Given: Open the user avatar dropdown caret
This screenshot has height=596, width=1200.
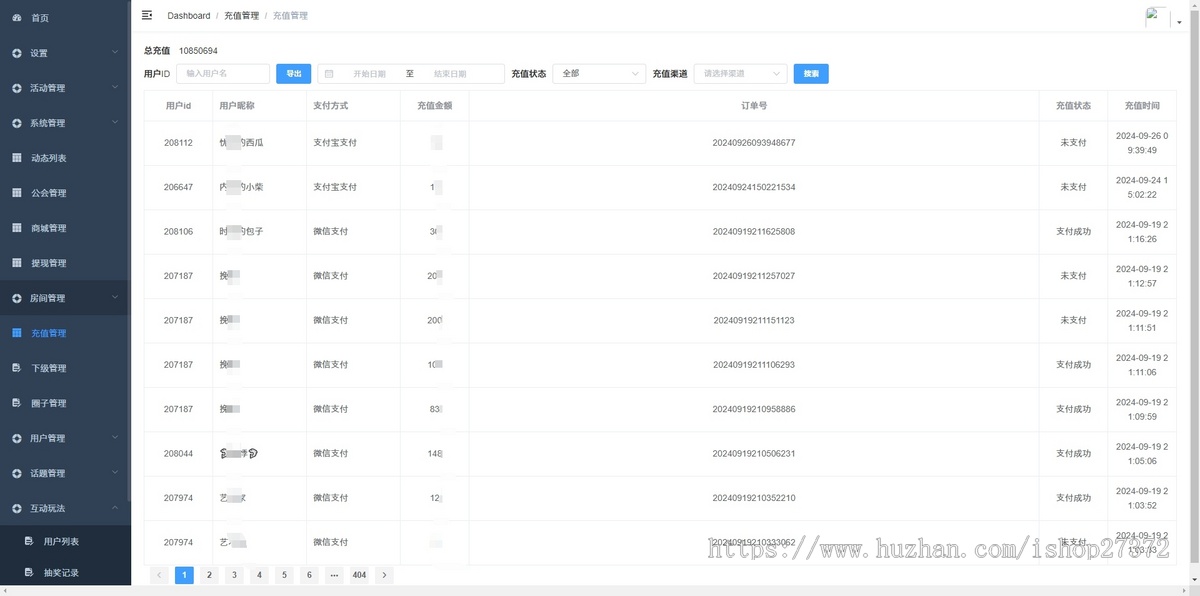Looking at the screenshot, I should [1179, 22].
